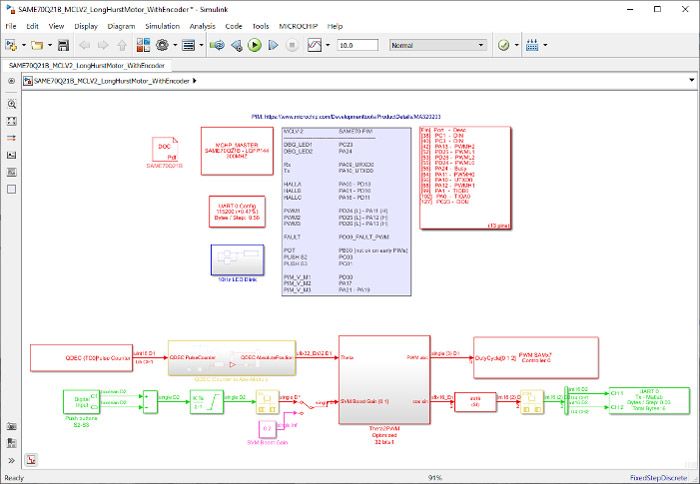Click the Run simulation play button
This screenshot has width=700, height=484.
click(x=255, y=45)
